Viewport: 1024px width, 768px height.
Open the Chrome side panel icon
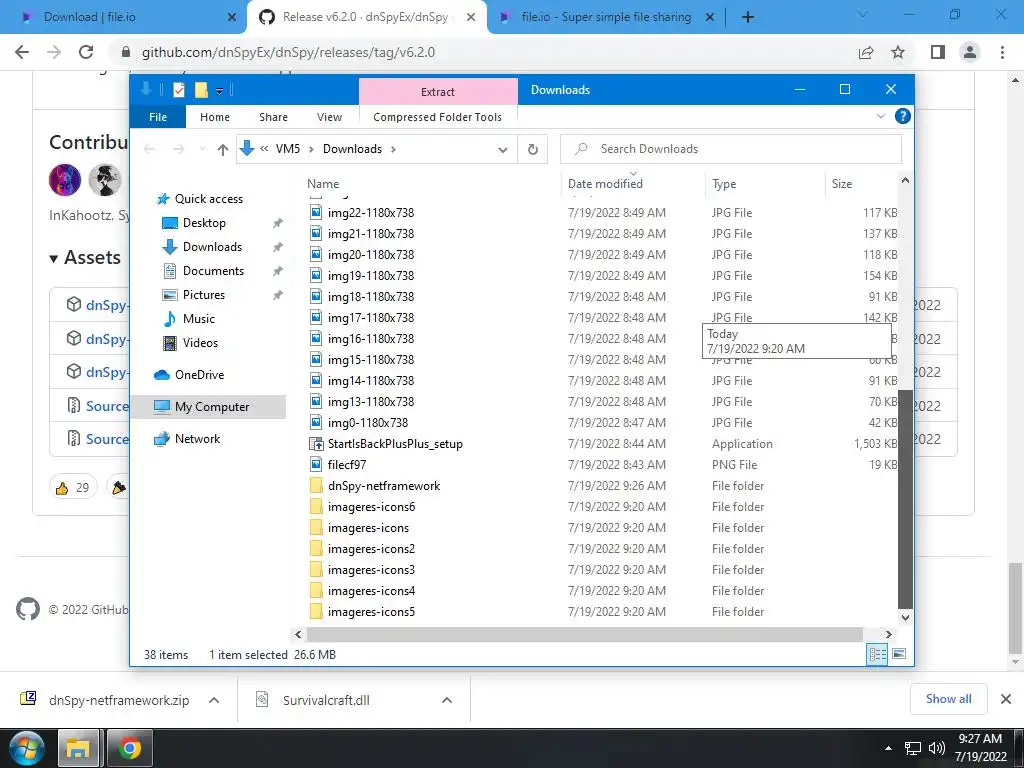pos(938,52)
